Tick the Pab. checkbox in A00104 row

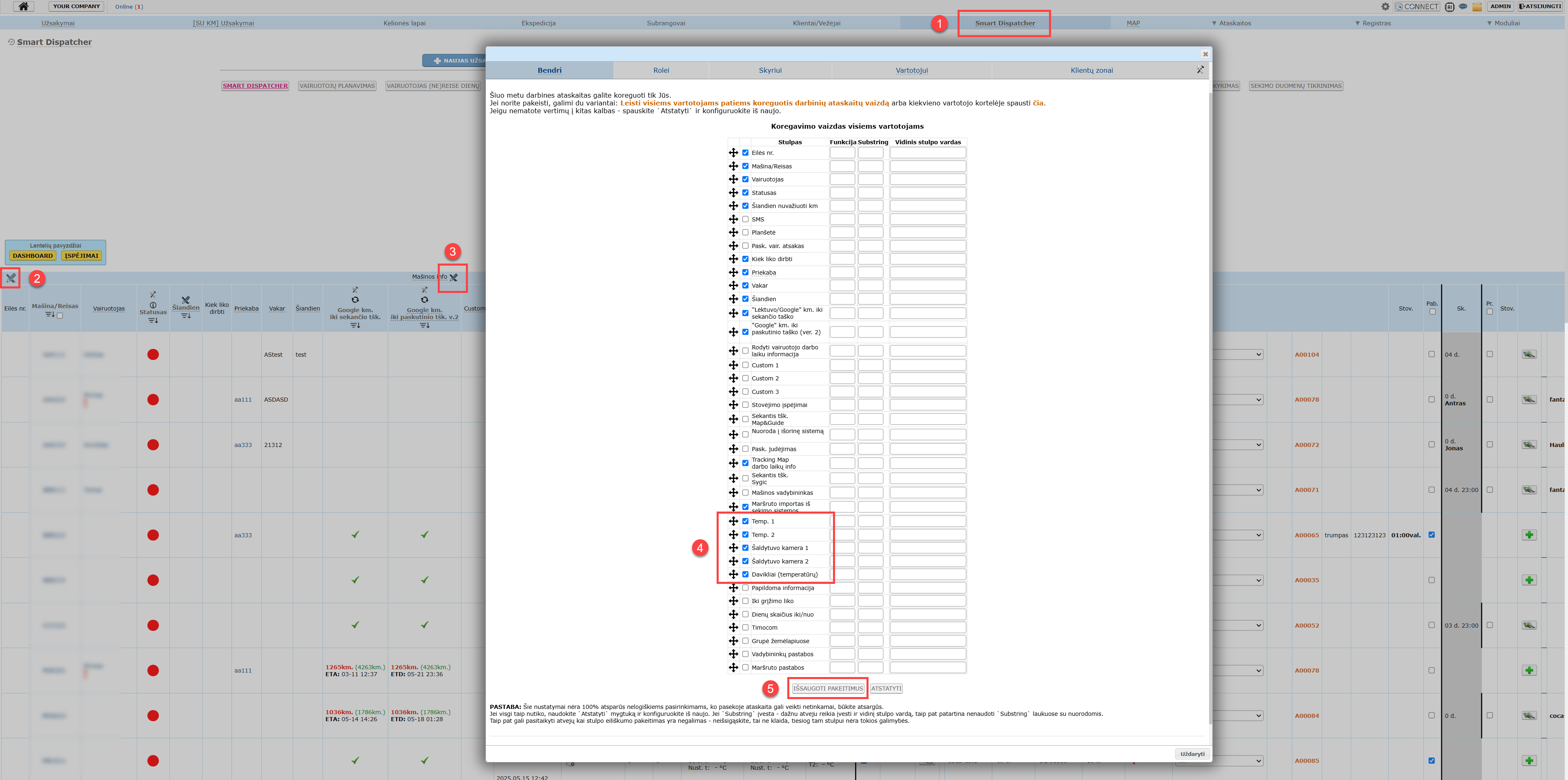(1431, 354)
